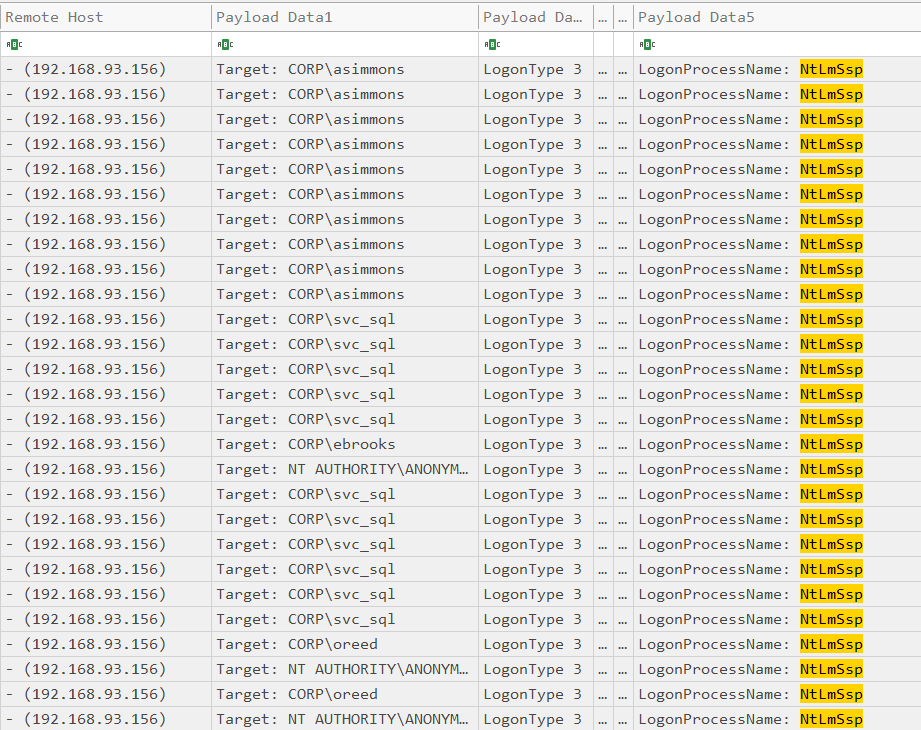
Task: Open filter operator icon under Payload Da… column
Action: click(x=492, y=45)
